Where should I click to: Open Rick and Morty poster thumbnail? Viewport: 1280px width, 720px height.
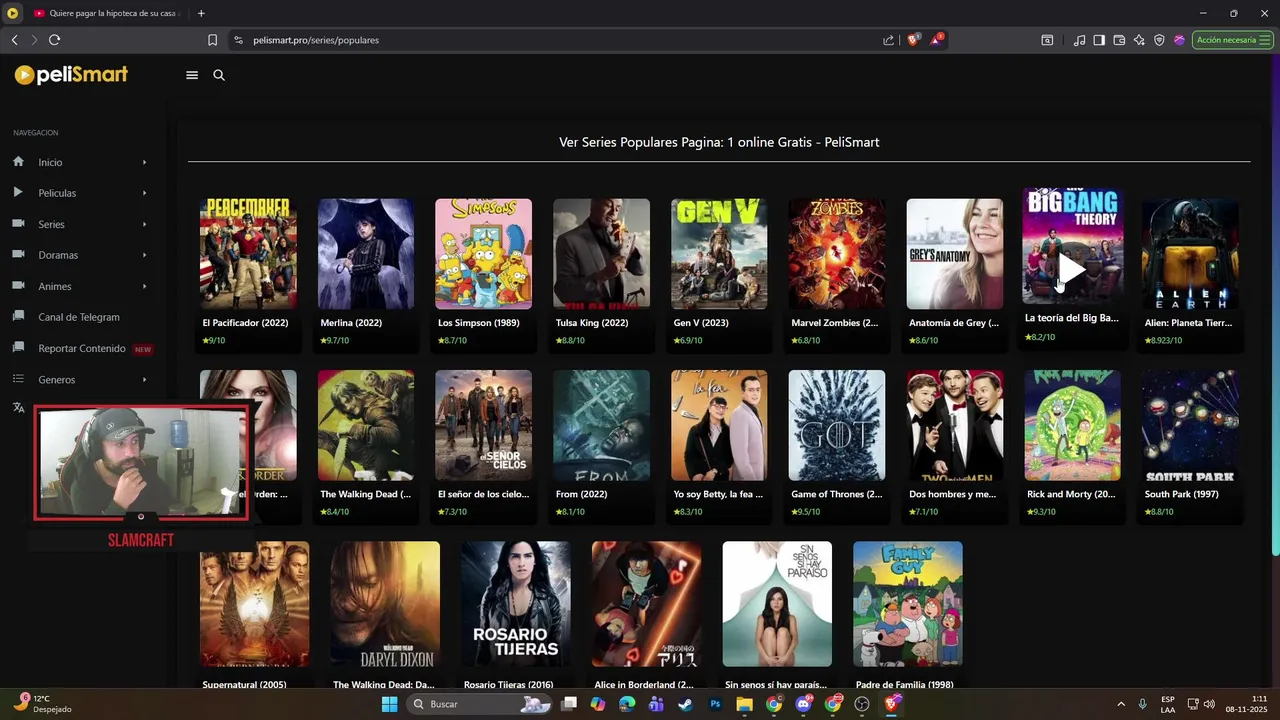1072,425
